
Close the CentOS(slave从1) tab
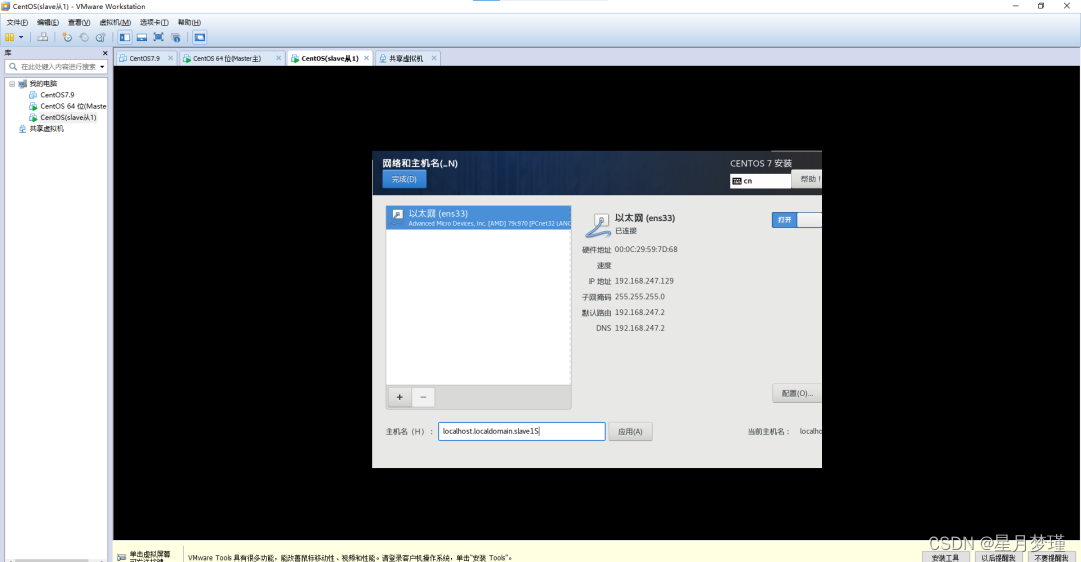pos(366,58)
